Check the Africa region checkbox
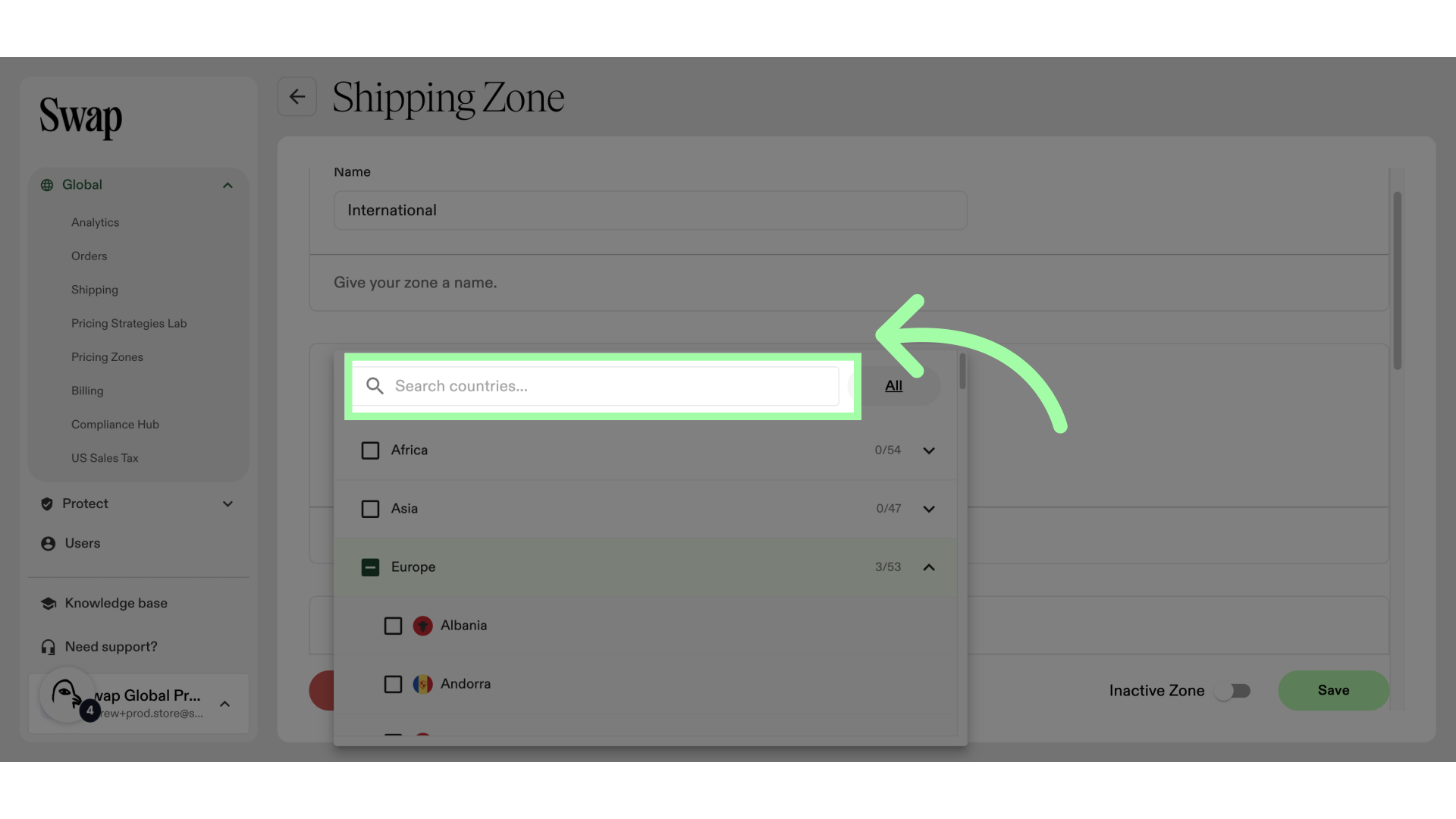This screenshot has height=819, width=1456. (x=370, y=450)
